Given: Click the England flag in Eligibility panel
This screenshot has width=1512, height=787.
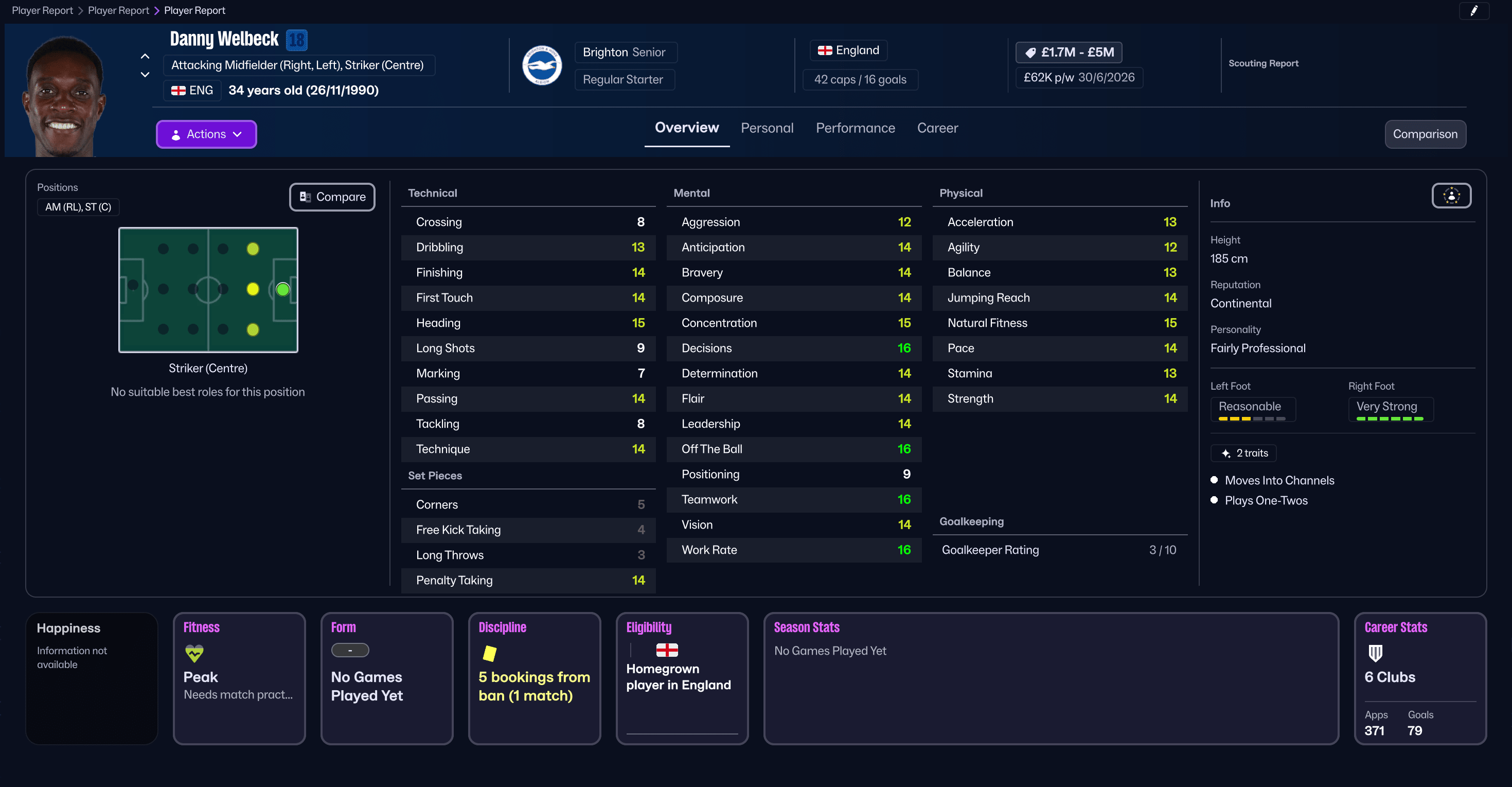Looking at the screenshot, I should coord(667,650).
